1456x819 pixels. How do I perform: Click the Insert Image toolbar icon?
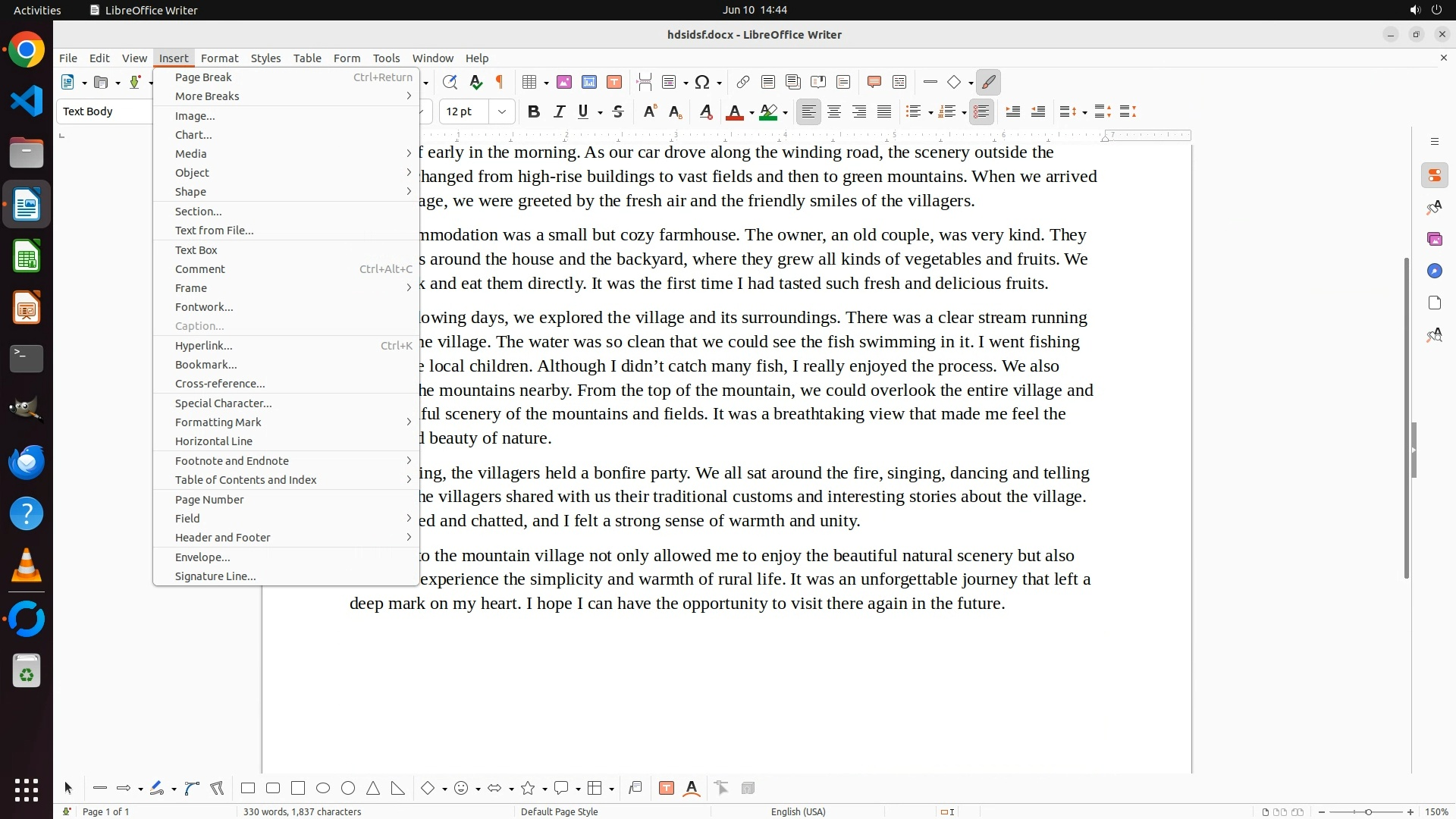coord(564,82)
